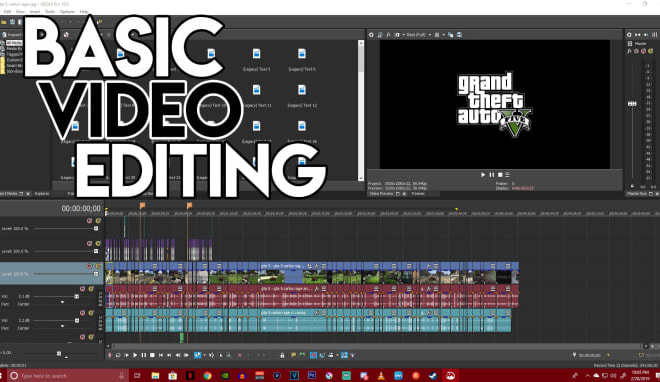Screen dimensions: 660x382
Task: Click Preview on External Monitor icon
Action: pyautogui.click(x=380, y=35)
